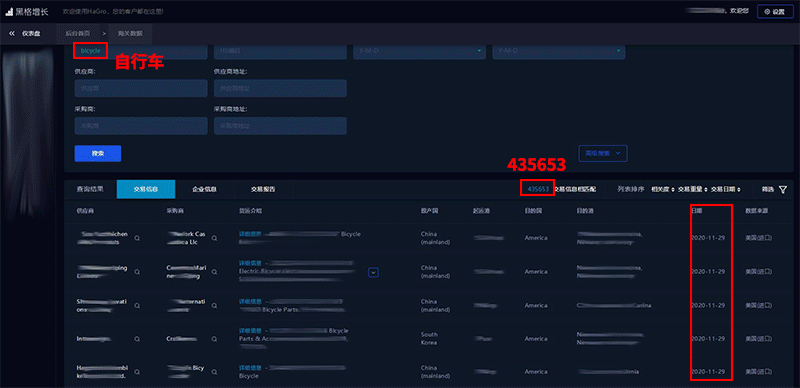The height and width of the screenshot is (388, 800).
Task: Expand the second row's cargo description chevron
Action: coord(373,273)
